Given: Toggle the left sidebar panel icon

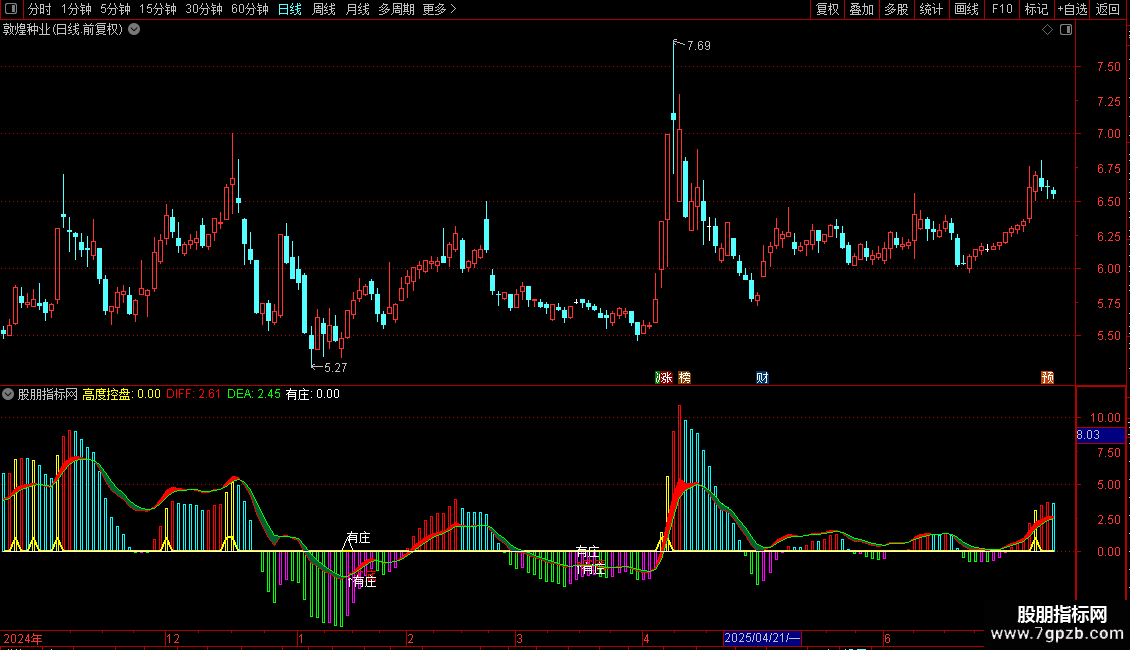Looking at the screenshot, I should (11, 9).
